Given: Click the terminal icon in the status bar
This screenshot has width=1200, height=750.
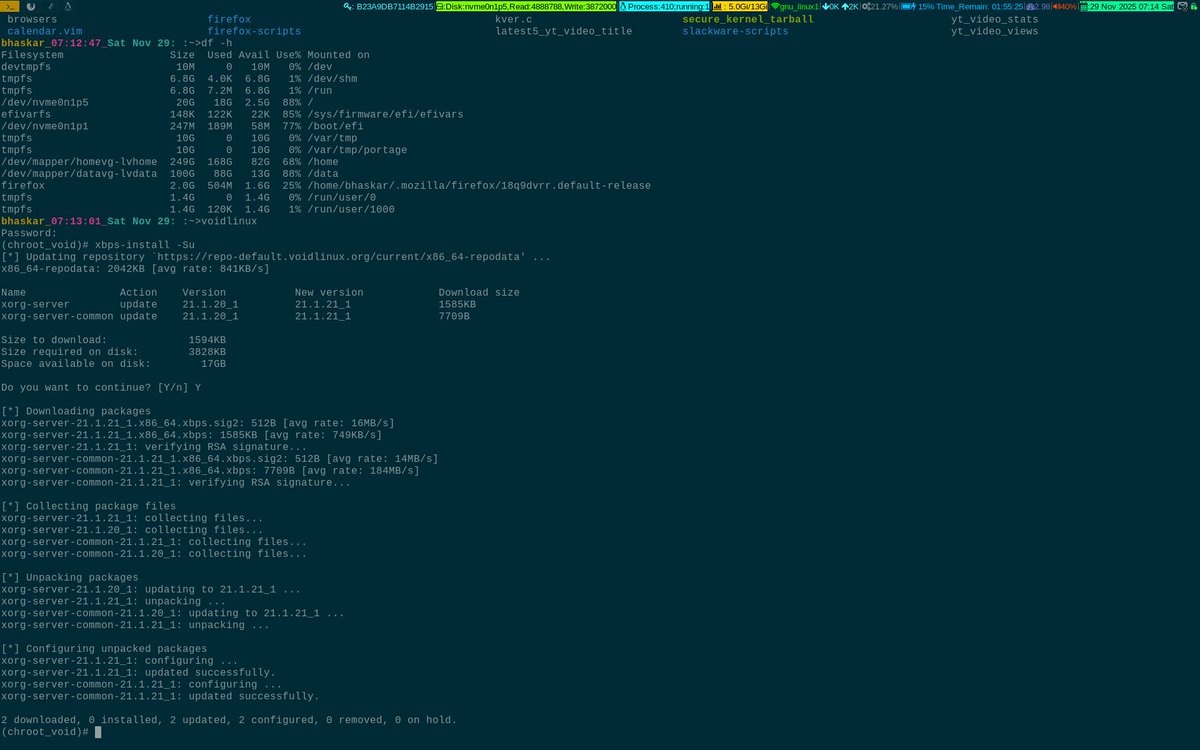Looking at the screenshot, I should [8, 5].
